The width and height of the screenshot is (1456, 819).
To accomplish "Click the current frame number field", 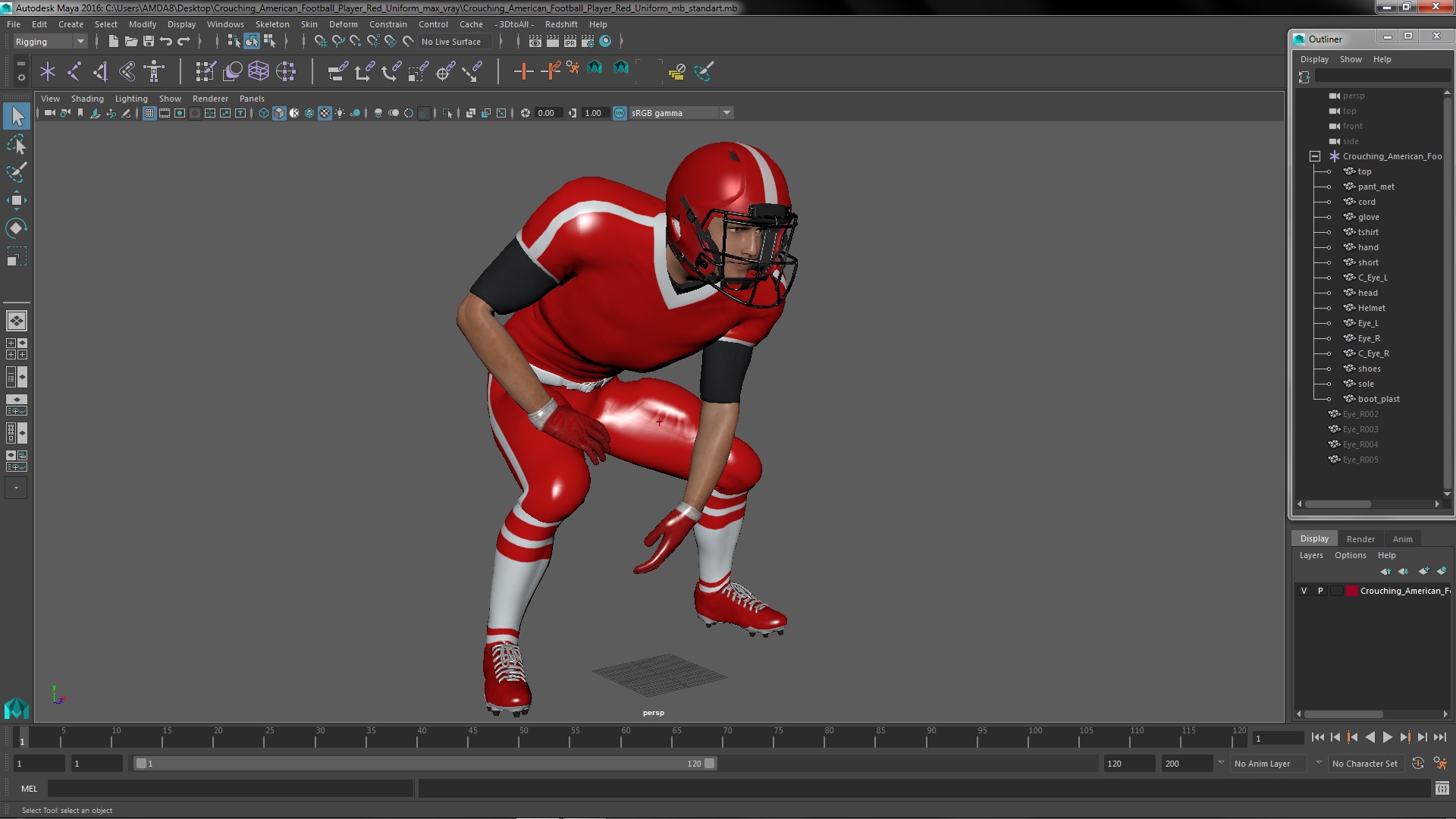I will coord(1277,739).
